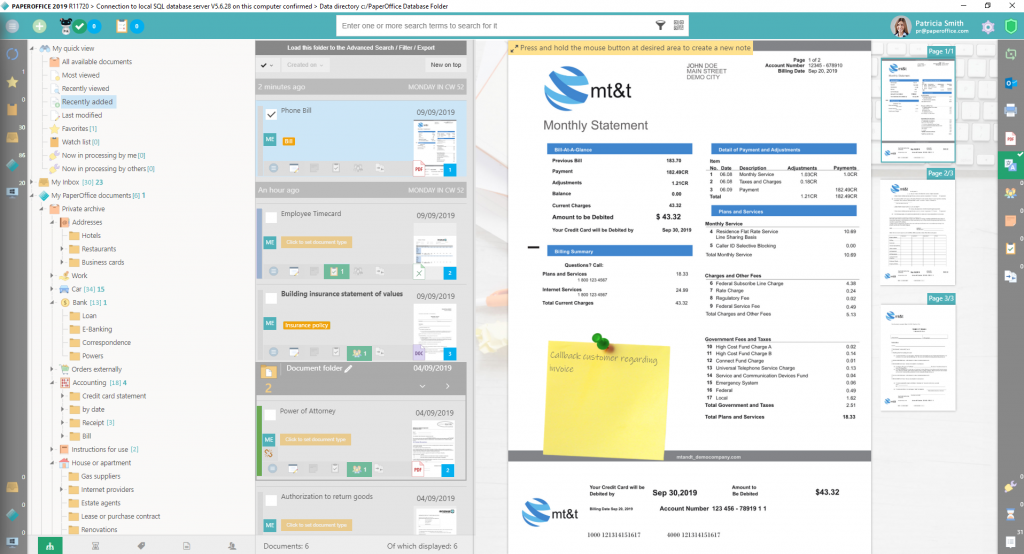This screenshot has height=554, width=1024.
Task: Check the Power of Attorney checkbox
Action: point(271,414)
